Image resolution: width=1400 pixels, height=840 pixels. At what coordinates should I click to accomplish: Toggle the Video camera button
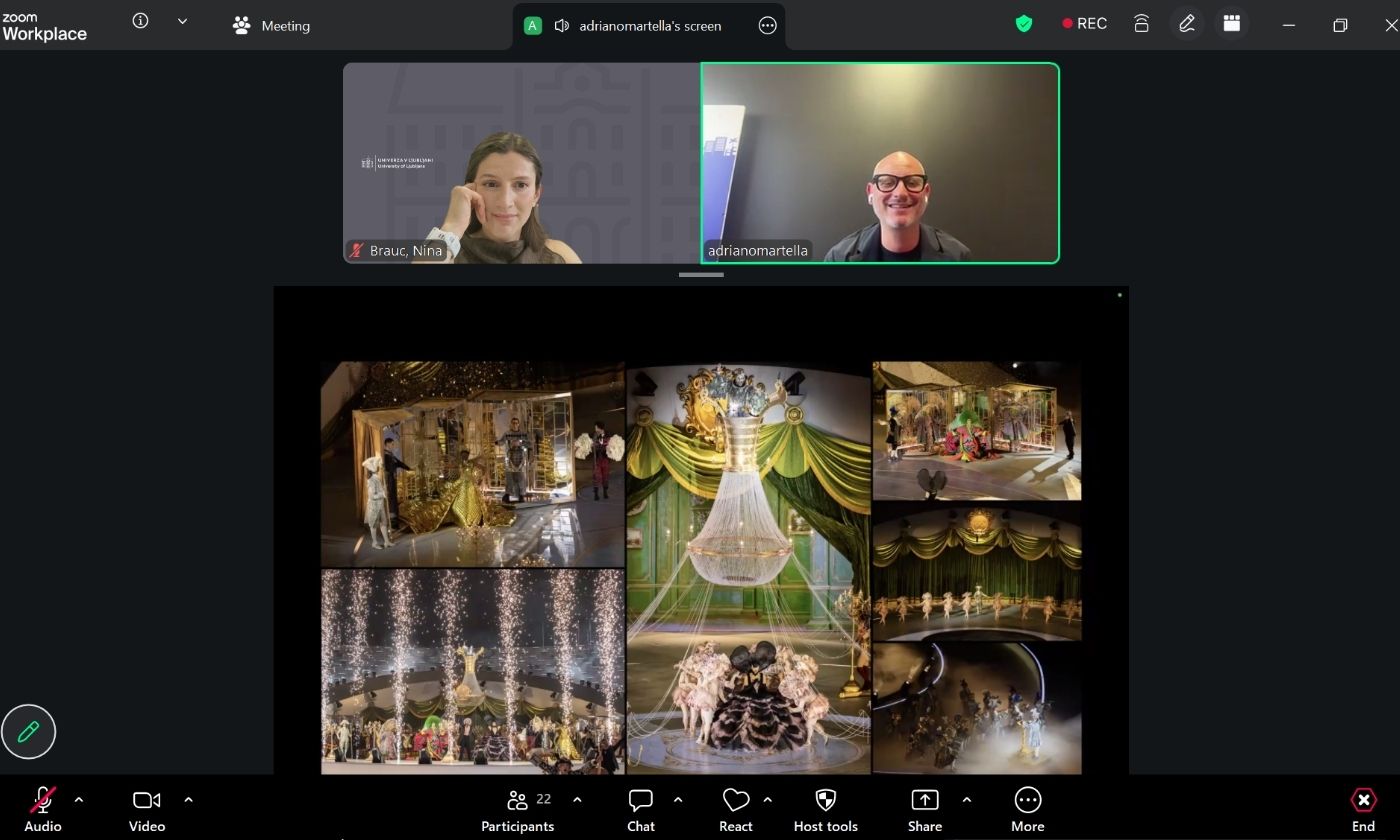click(x=147, y=810)
